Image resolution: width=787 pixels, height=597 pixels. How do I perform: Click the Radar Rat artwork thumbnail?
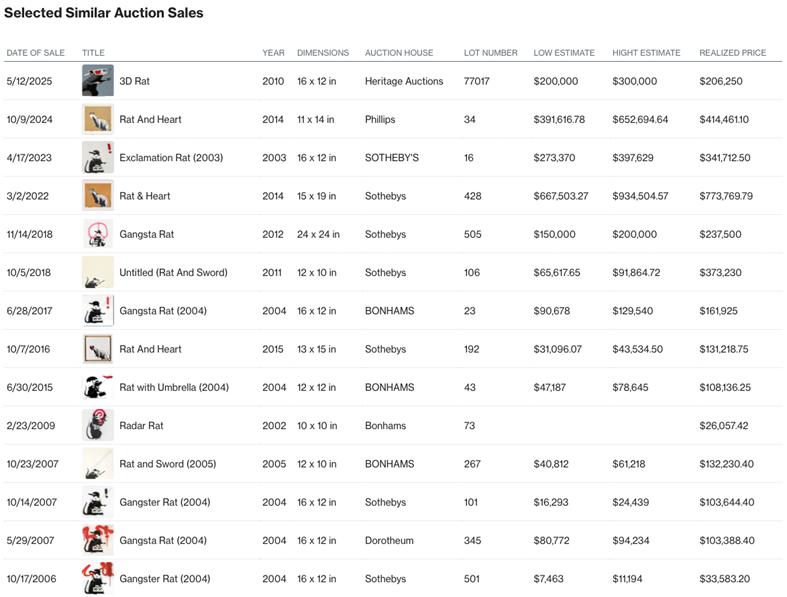pos(98,425)
